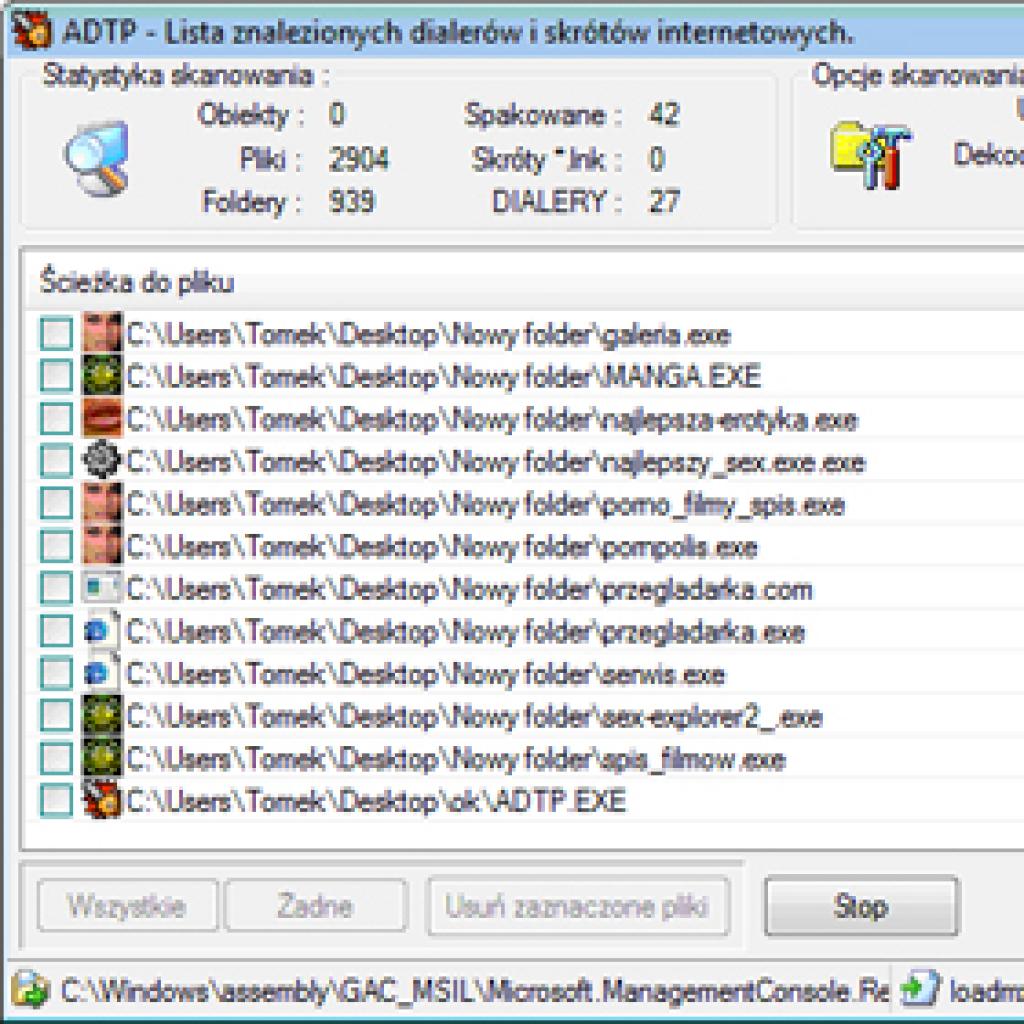Click the lips icon of najlepsza-erotyka.exe
Viewport: 1024px width, 1024px height.
coord(102,417)
